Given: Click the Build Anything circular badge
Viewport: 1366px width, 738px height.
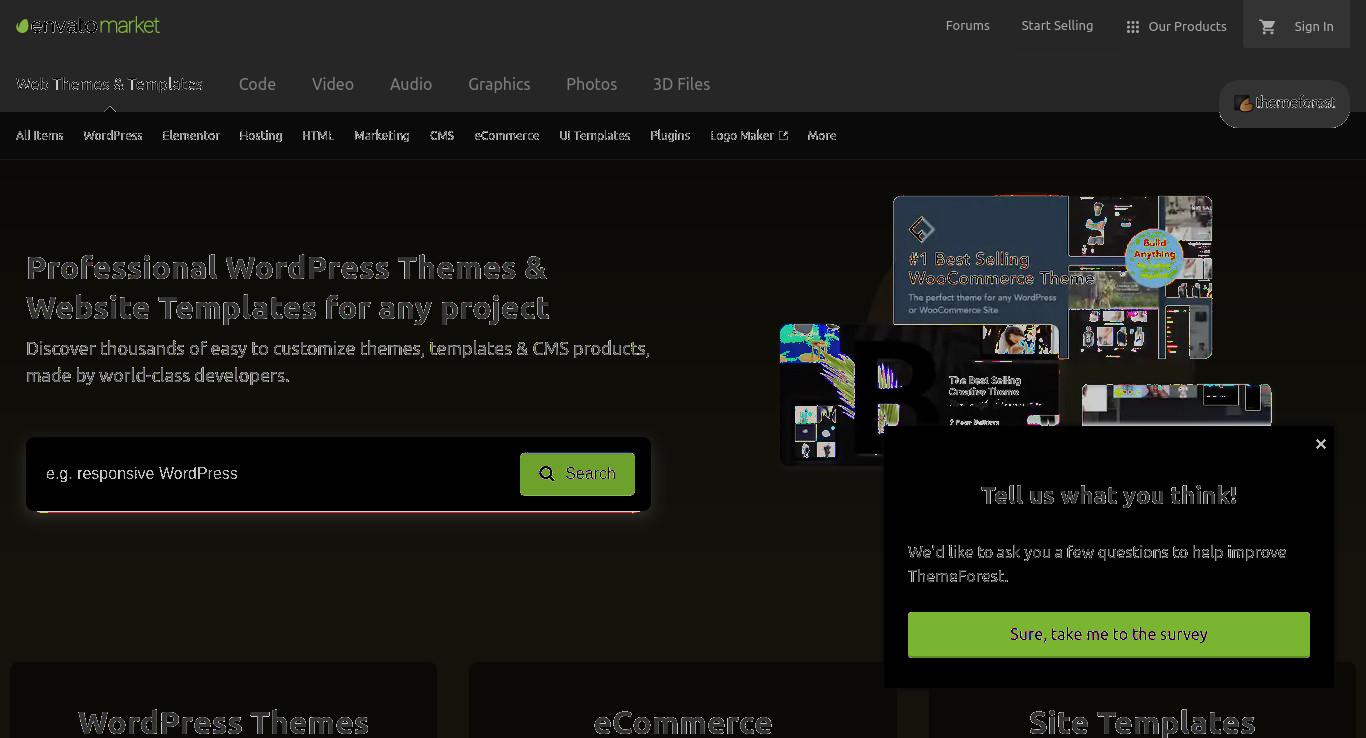Looking at the screenshot, I should 1154,258.
